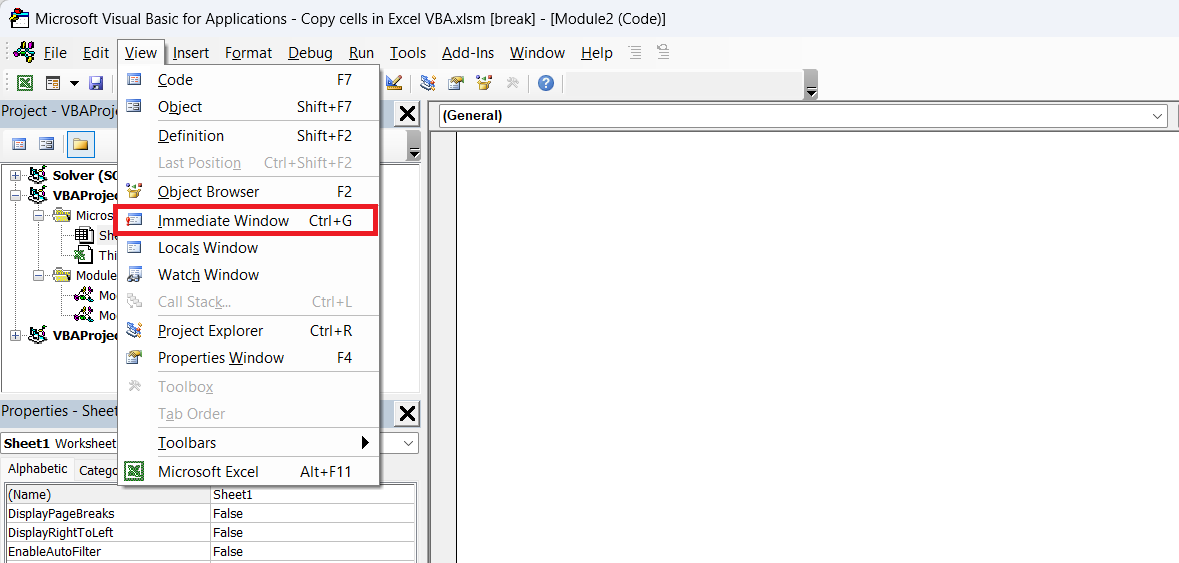Collapse the Microsoft Excel Objects folder

38,216
